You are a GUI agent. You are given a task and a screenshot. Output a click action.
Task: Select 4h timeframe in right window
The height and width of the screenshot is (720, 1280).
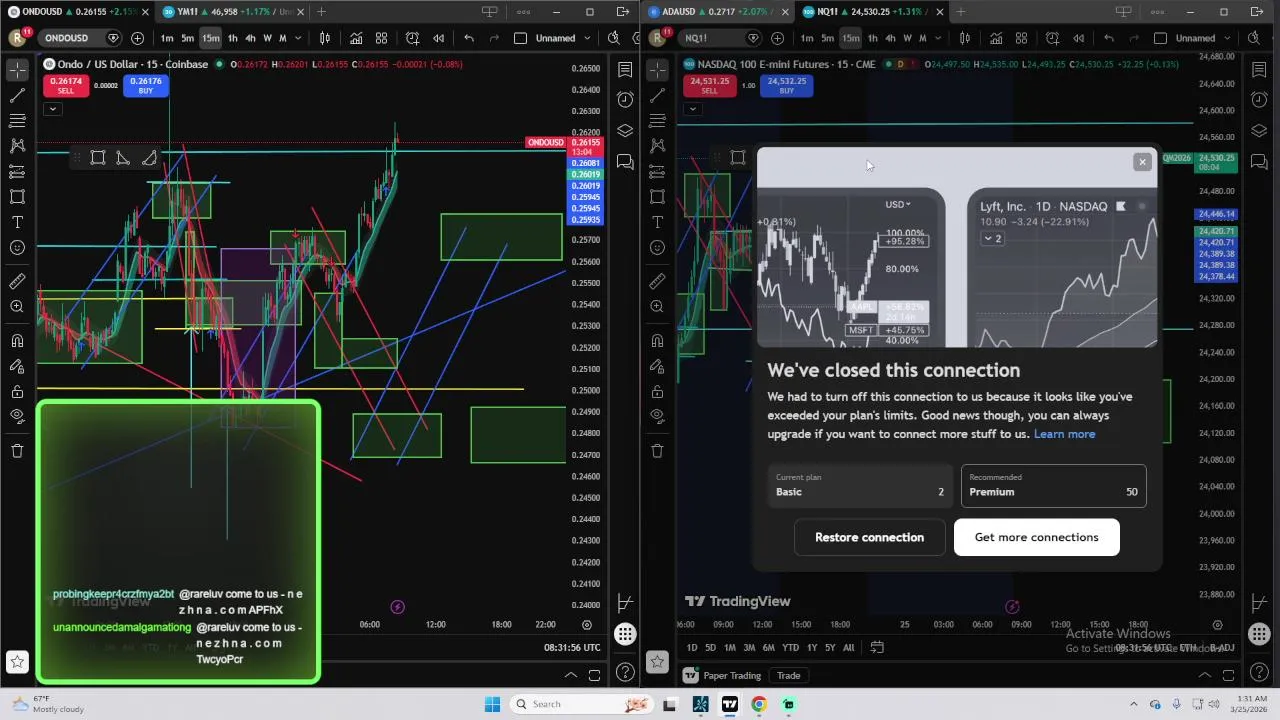890,38
